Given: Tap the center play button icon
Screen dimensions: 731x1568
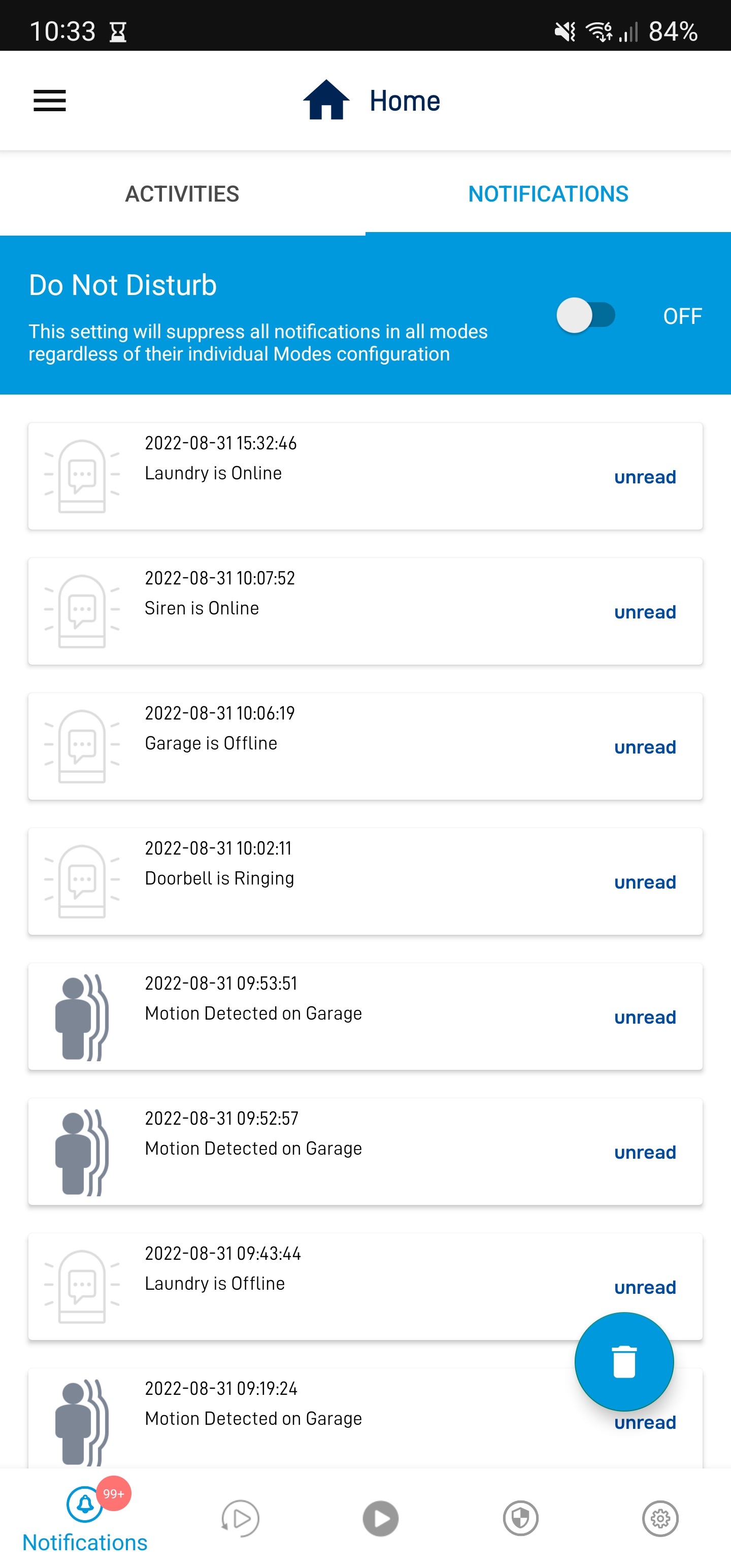Looking at the screenshot, I should (x=380, y=1518).
